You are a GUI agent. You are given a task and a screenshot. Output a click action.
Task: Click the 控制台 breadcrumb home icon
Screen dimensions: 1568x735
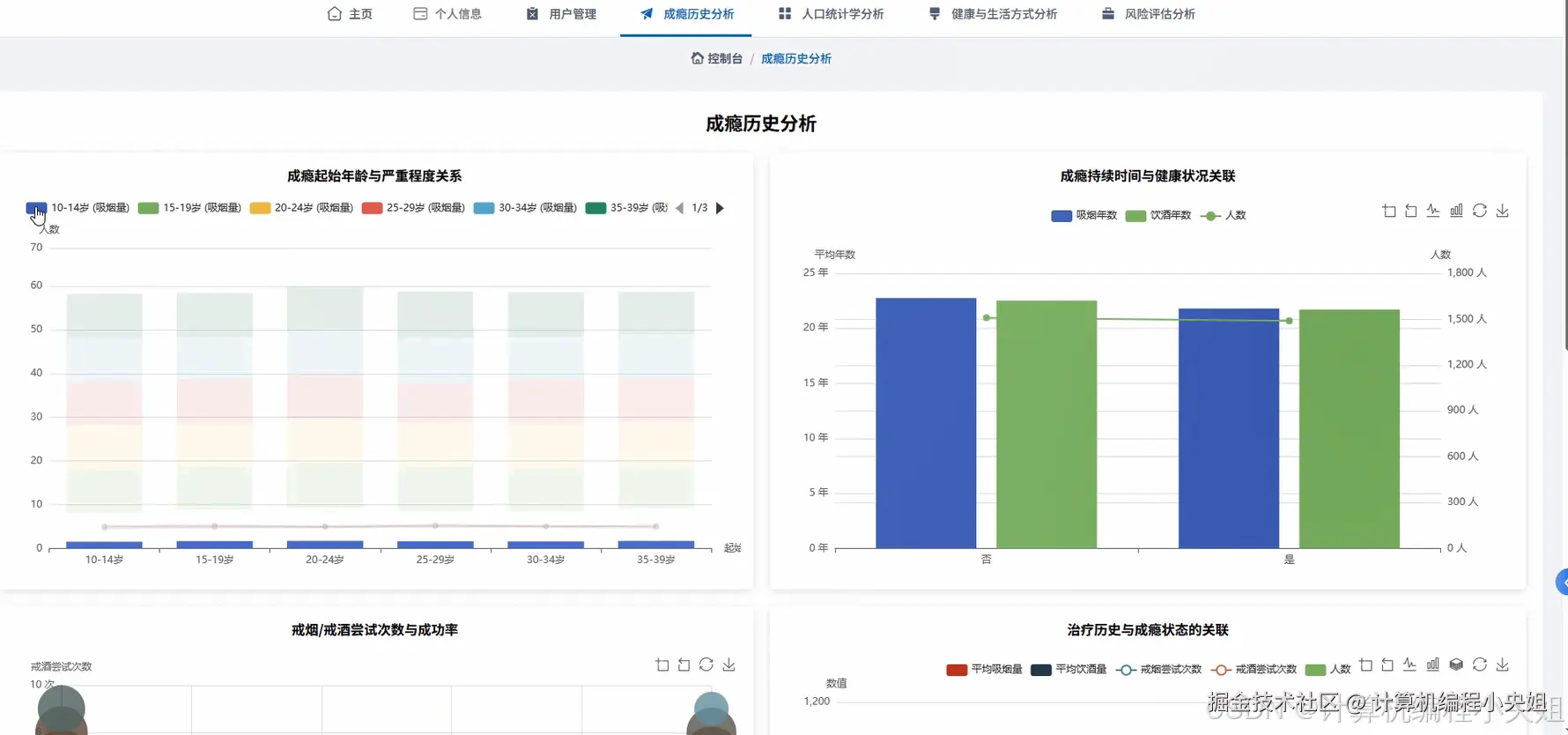point(697,58)
